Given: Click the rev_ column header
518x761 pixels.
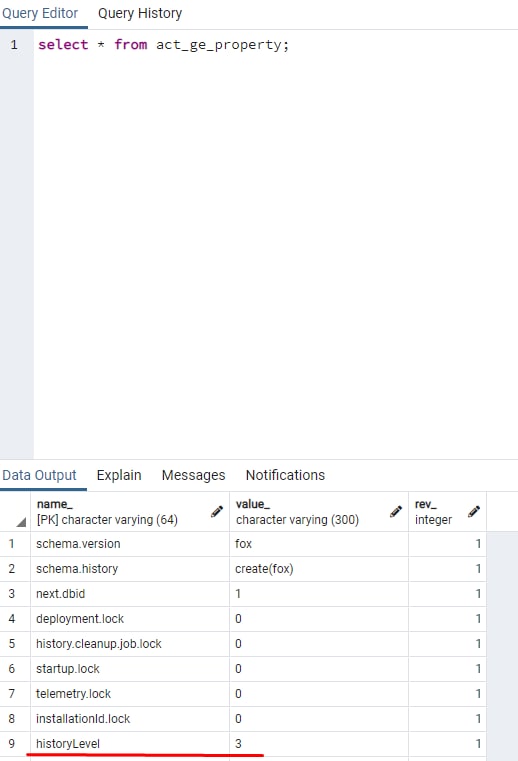Looking at the screenshot, I should click(447, 512).
